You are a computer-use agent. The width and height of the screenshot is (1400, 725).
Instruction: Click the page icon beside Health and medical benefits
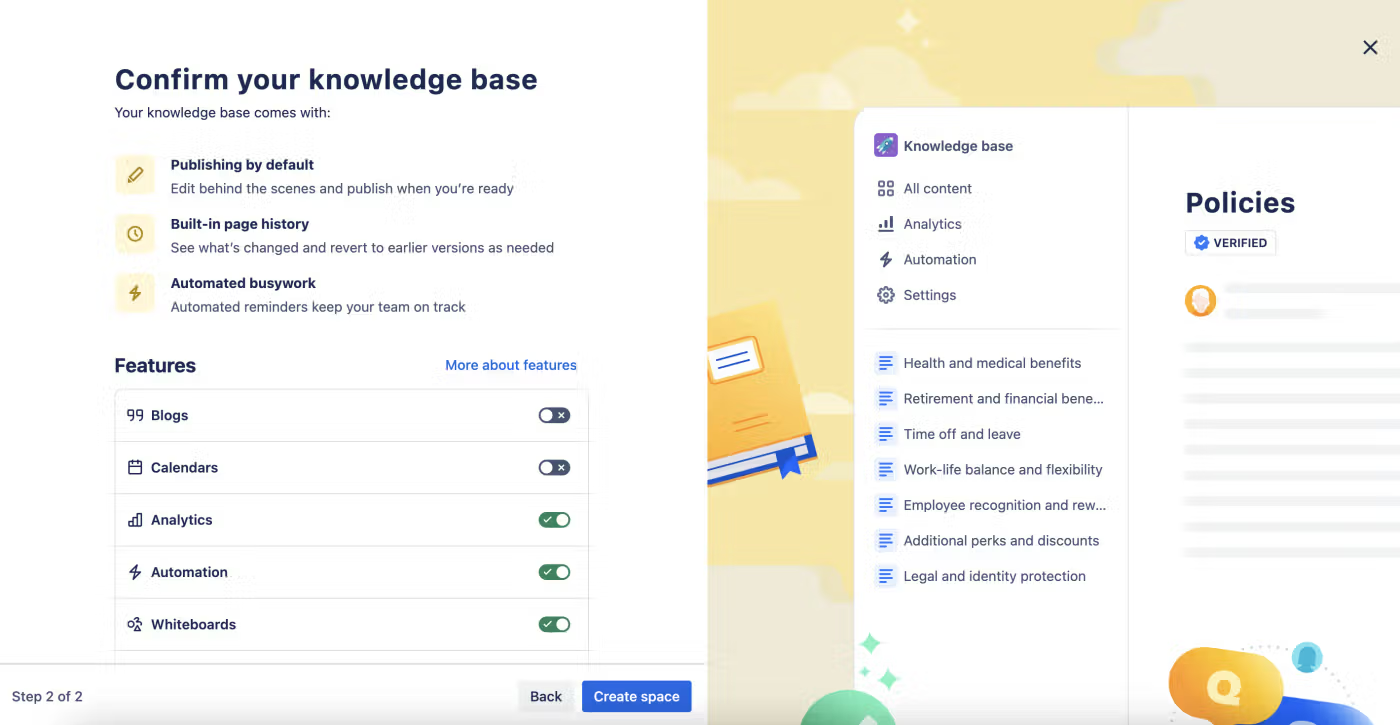(886, 363)
